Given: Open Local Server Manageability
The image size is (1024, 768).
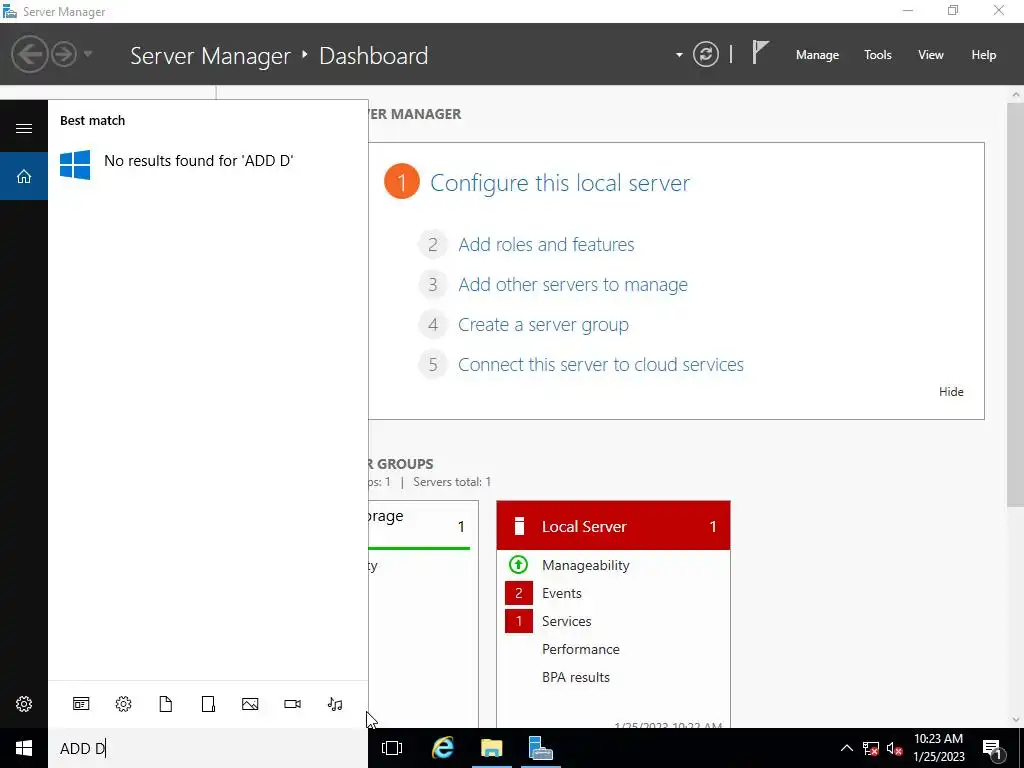Looking at the screenshot, I should pyautogui.click(x=586, y=566).
